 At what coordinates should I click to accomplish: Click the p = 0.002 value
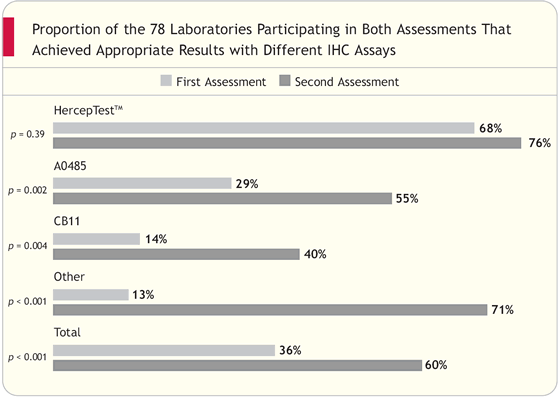coord(28,190)
